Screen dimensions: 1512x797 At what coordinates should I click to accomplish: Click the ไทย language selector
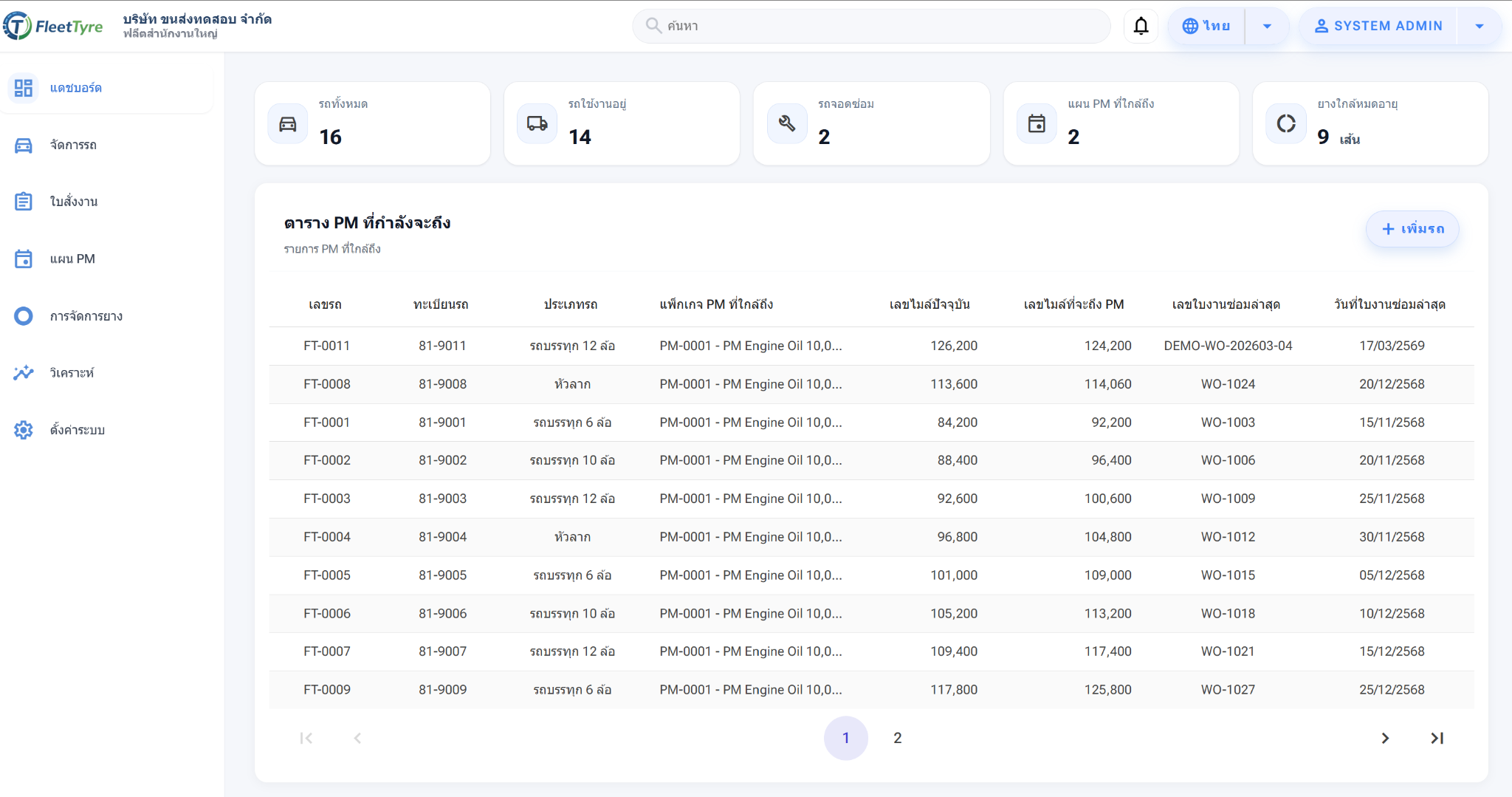pyautogui.click(x=1208, y=26)
